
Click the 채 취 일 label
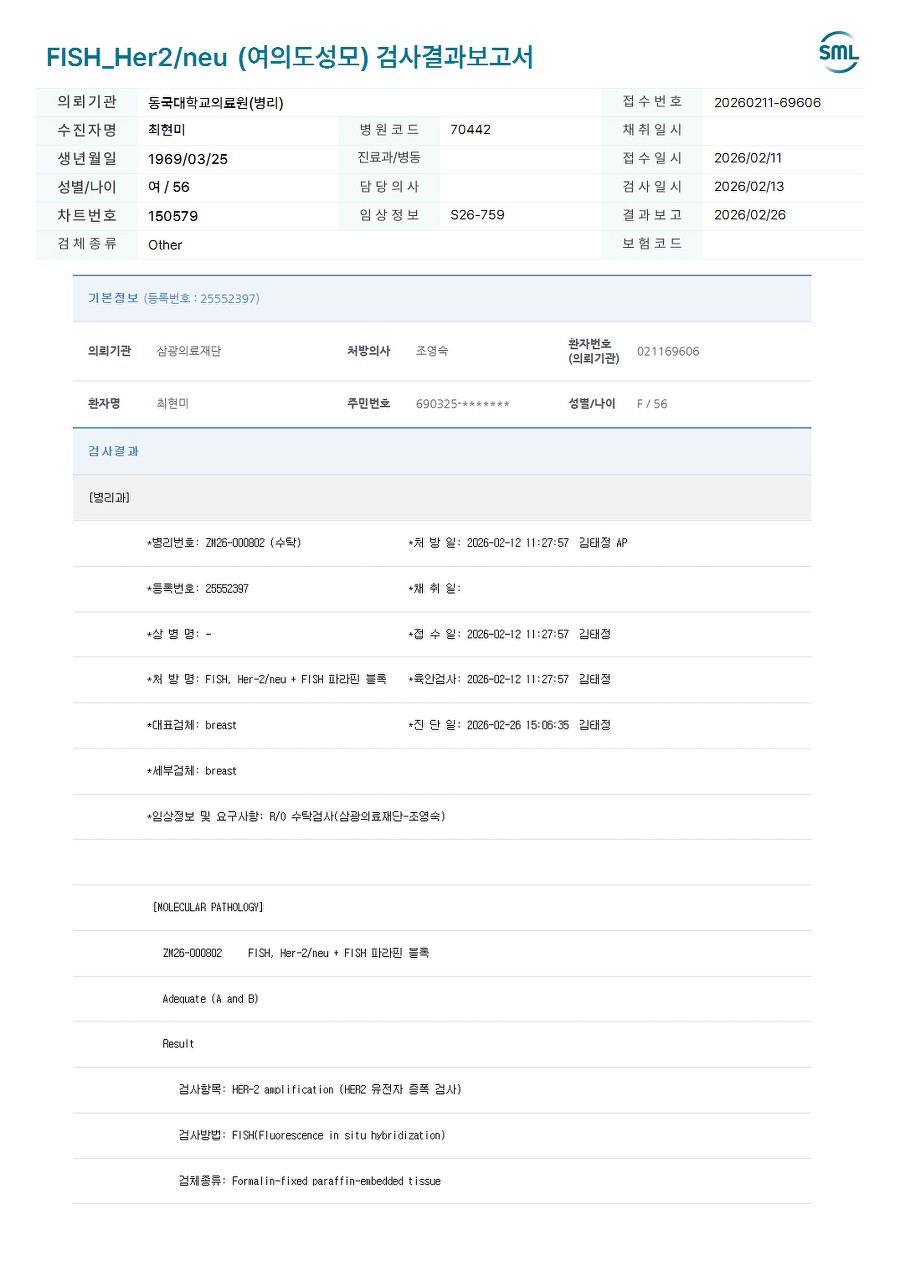435,589
